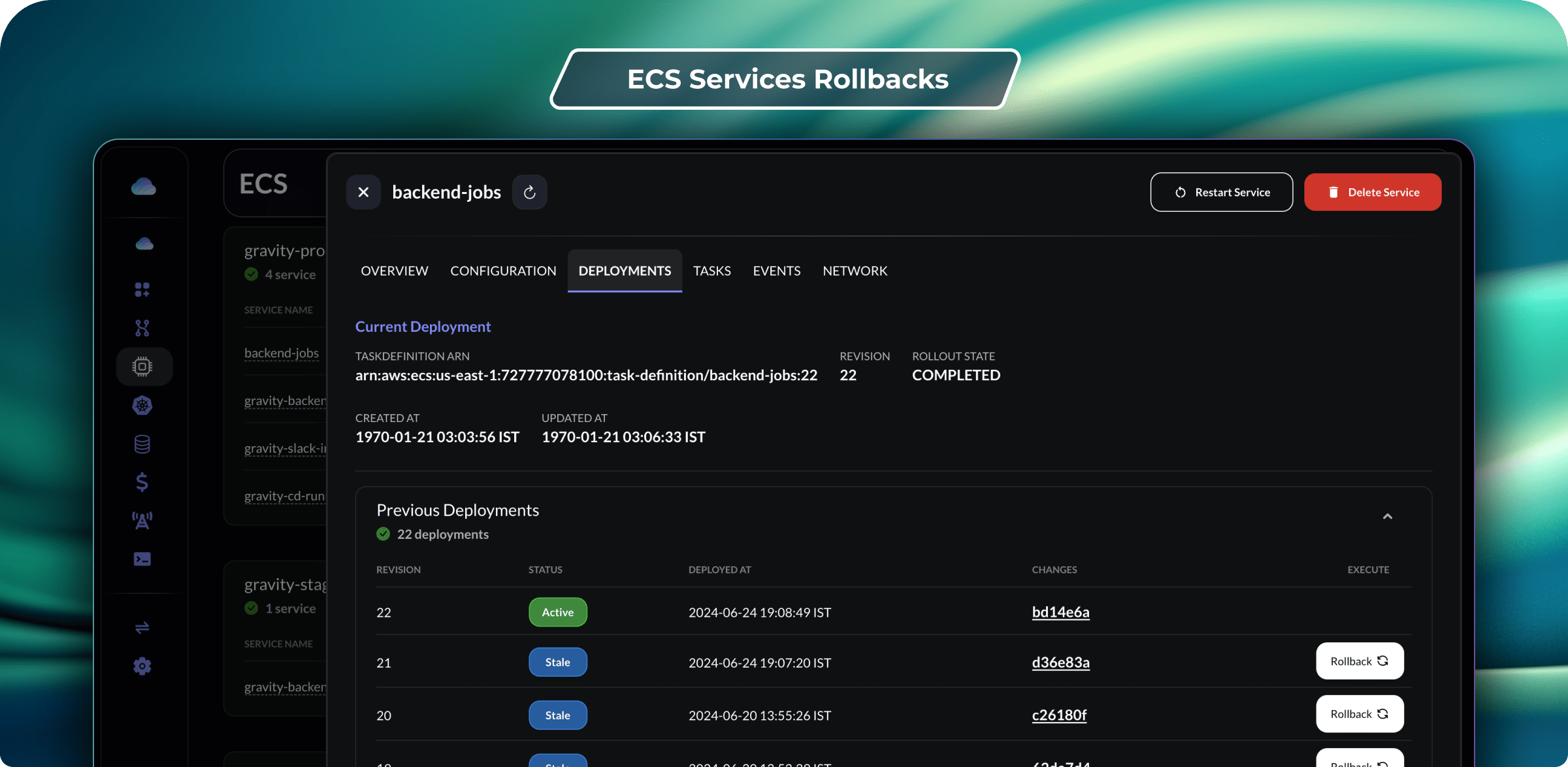The width and height of the screenshot is (1568, 767).
Task: Click the swap arrows icon in sidebar
Action: 142,628
